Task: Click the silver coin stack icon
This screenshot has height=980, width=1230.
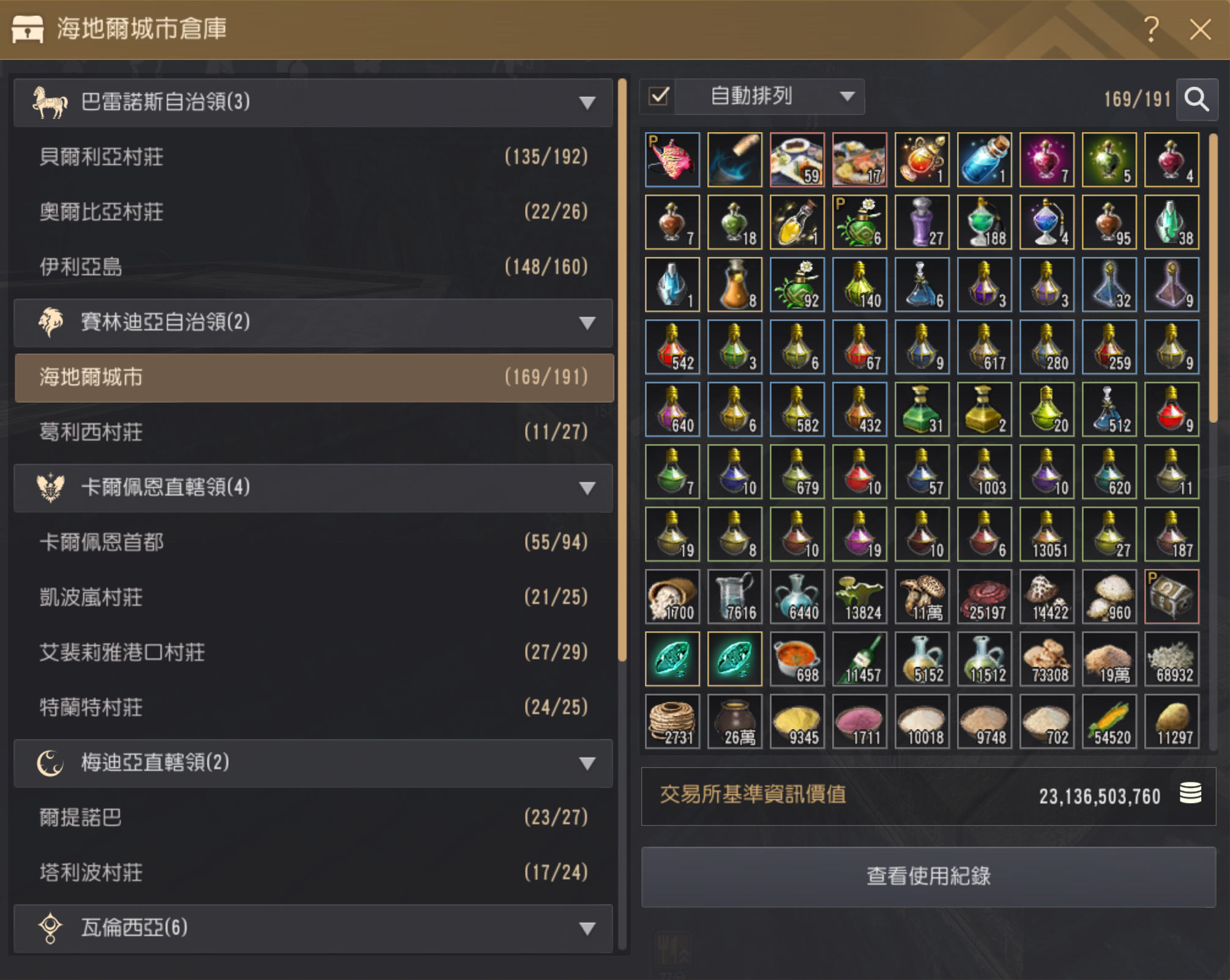Action: [x=1190, y=794]
